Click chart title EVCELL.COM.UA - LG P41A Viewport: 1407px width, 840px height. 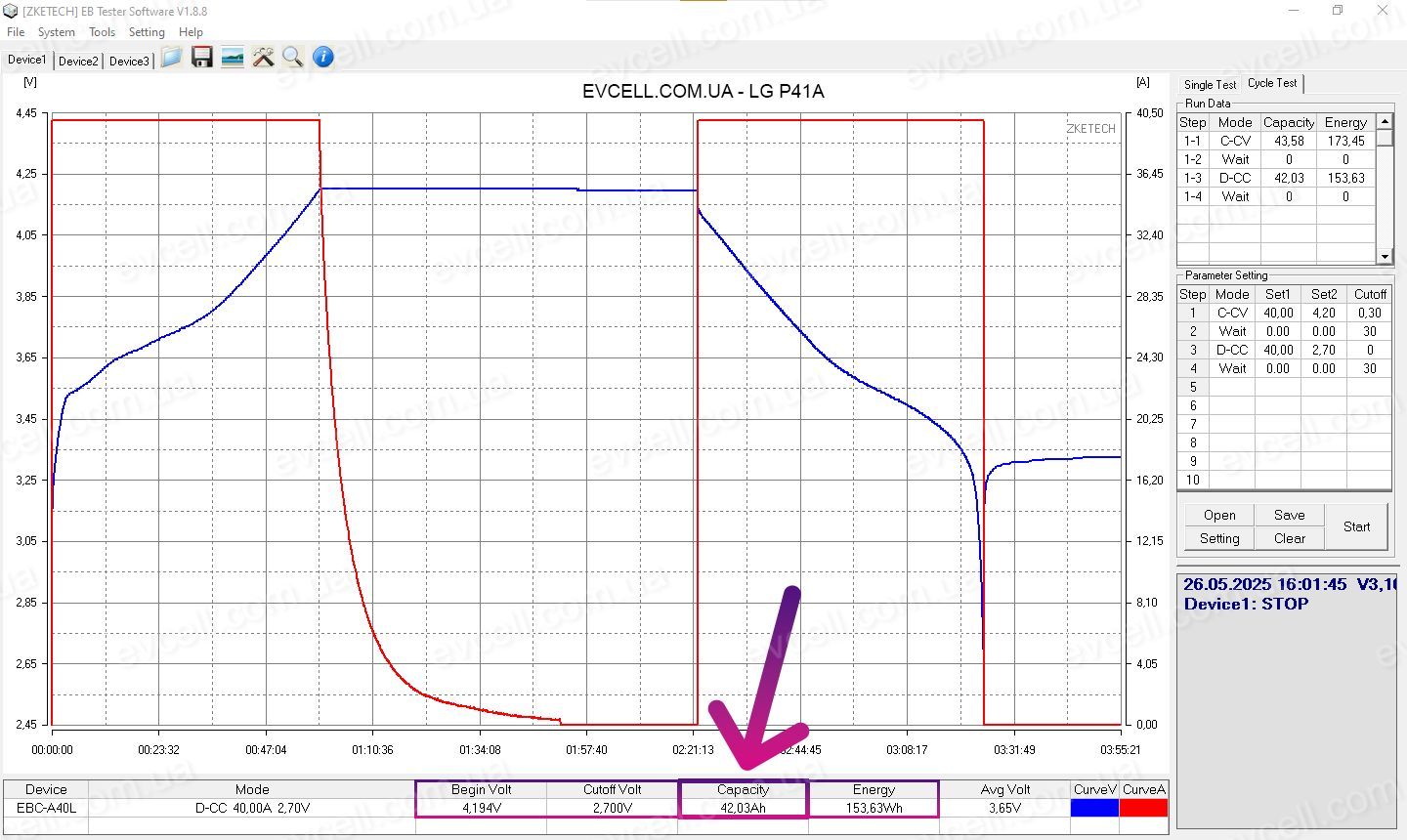pos(703,92)
